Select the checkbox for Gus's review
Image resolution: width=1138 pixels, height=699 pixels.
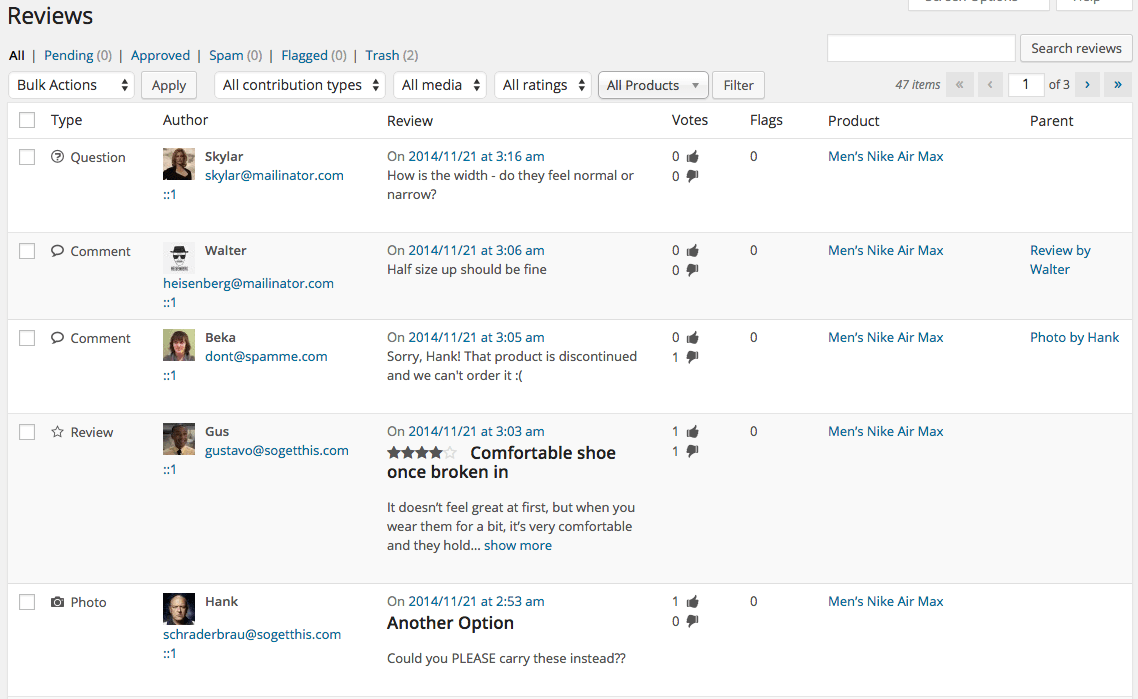[x=27, y=432]
